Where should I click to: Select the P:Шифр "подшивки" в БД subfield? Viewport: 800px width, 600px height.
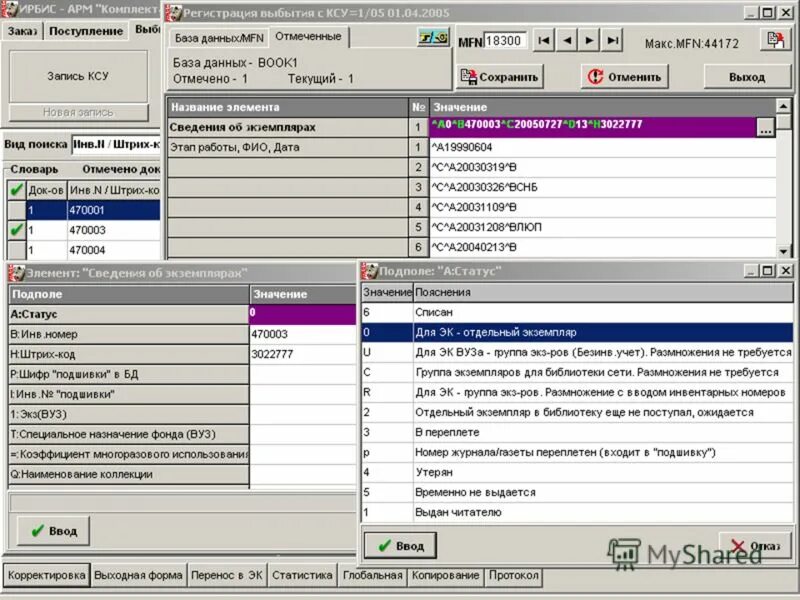pos(129,374)
